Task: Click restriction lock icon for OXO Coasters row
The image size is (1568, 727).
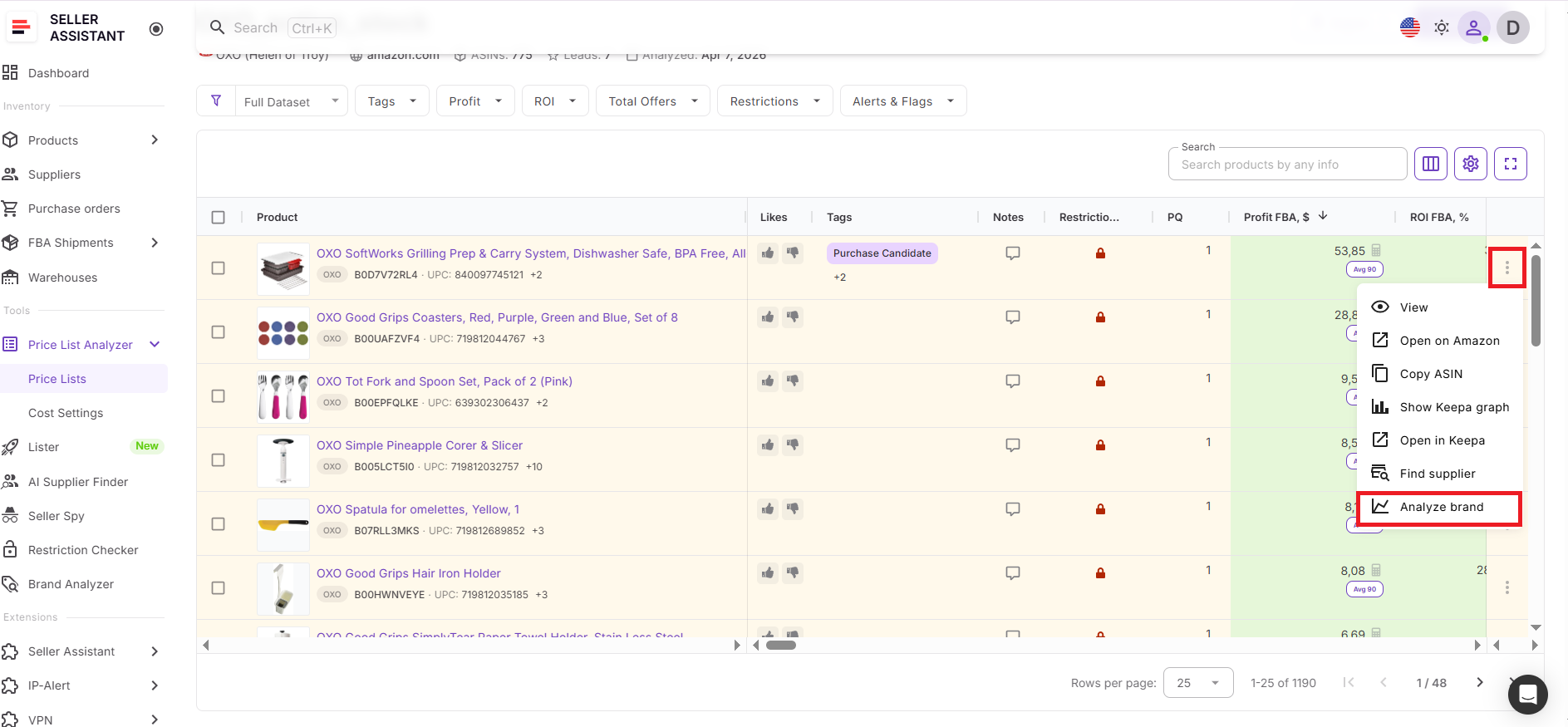Action: point(1100,317)
